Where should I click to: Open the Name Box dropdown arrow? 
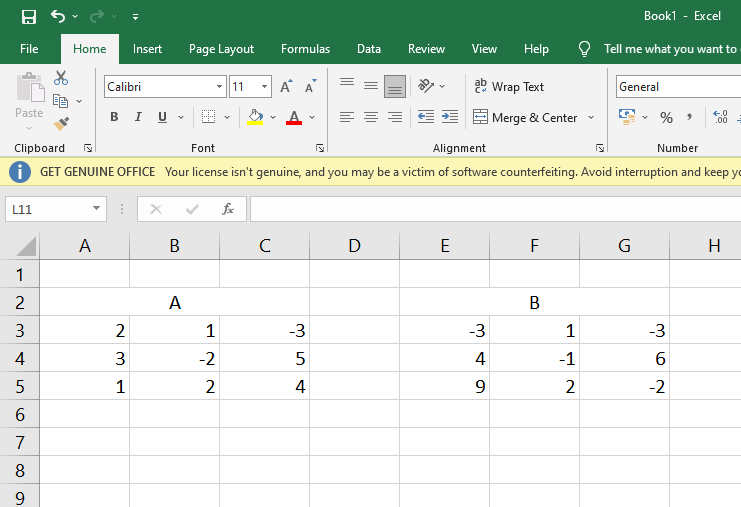[96, 208]
